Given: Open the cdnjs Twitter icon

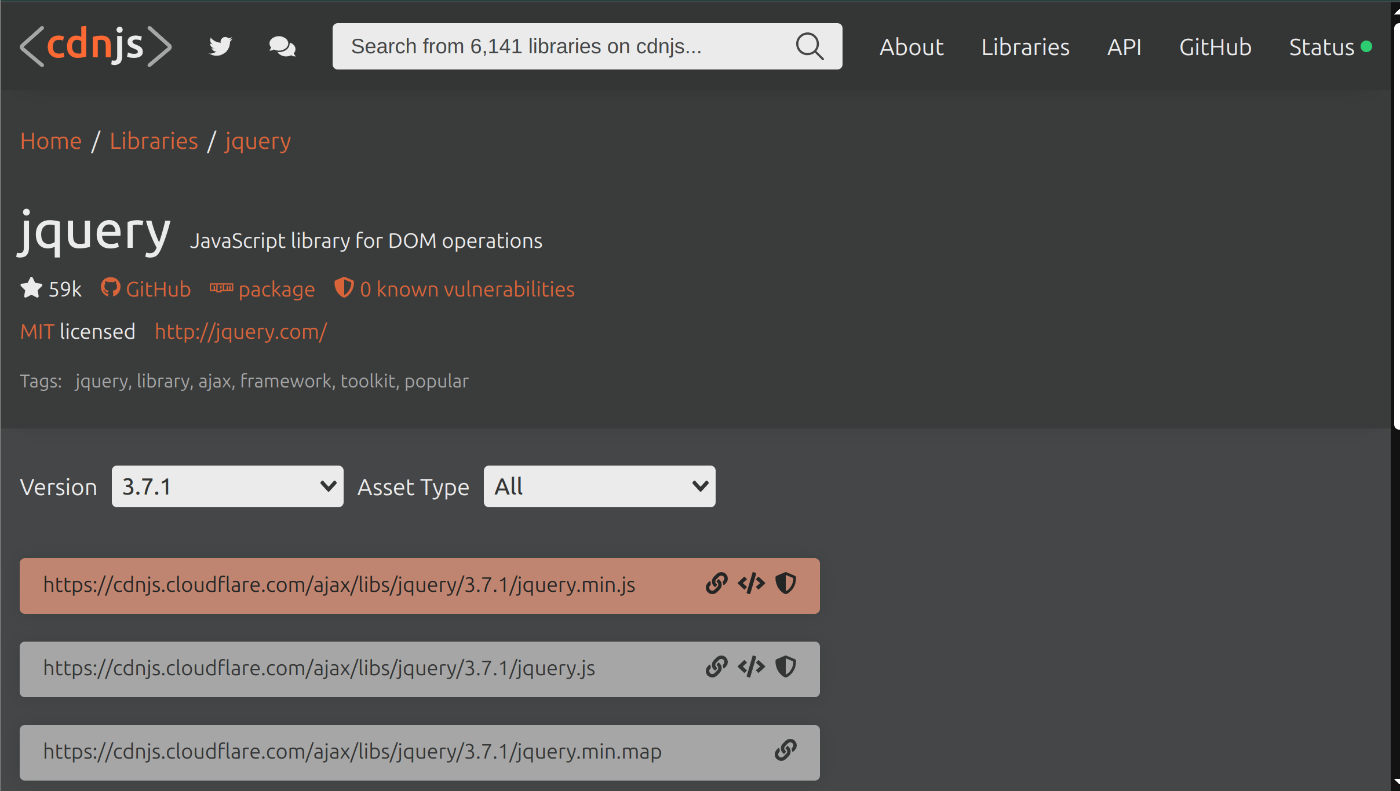Looking at the screenshot, I should (220, 47).
